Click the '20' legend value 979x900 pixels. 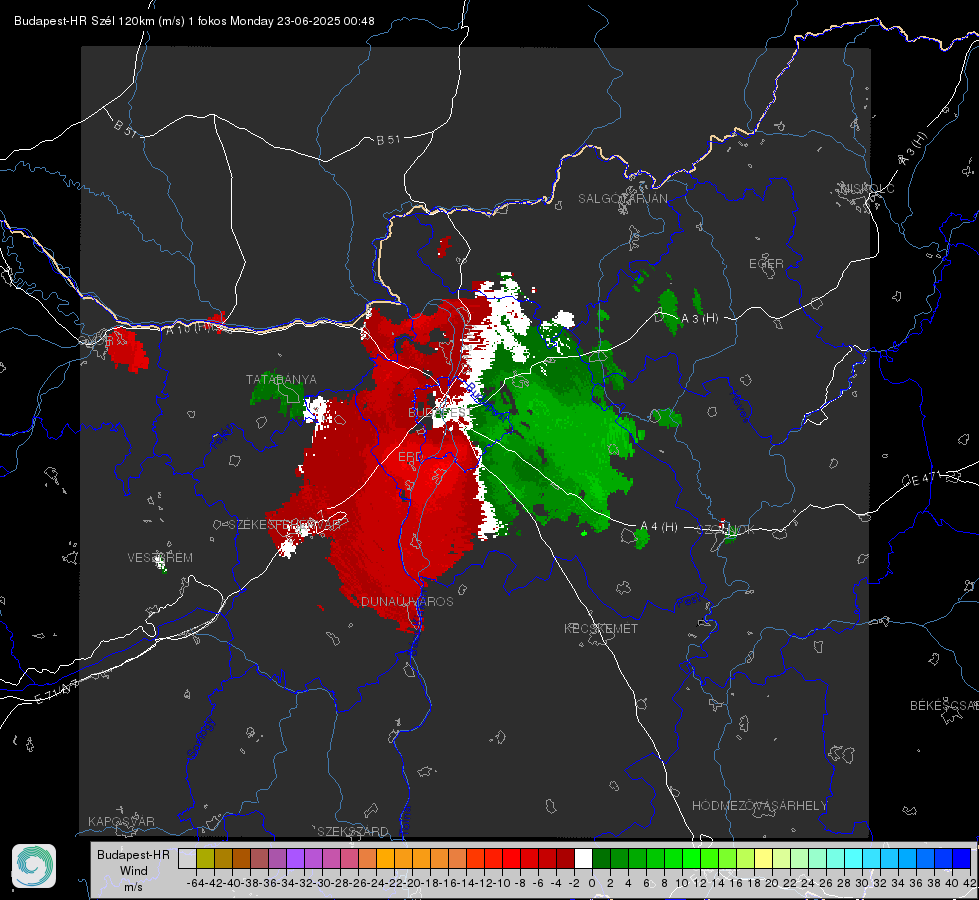click(772, 883)
